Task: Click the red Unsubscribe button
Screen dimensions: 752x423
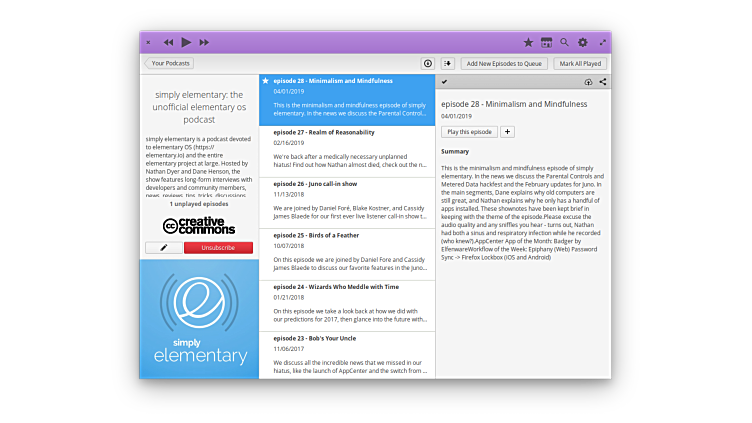Action: (x=218, y=247)
